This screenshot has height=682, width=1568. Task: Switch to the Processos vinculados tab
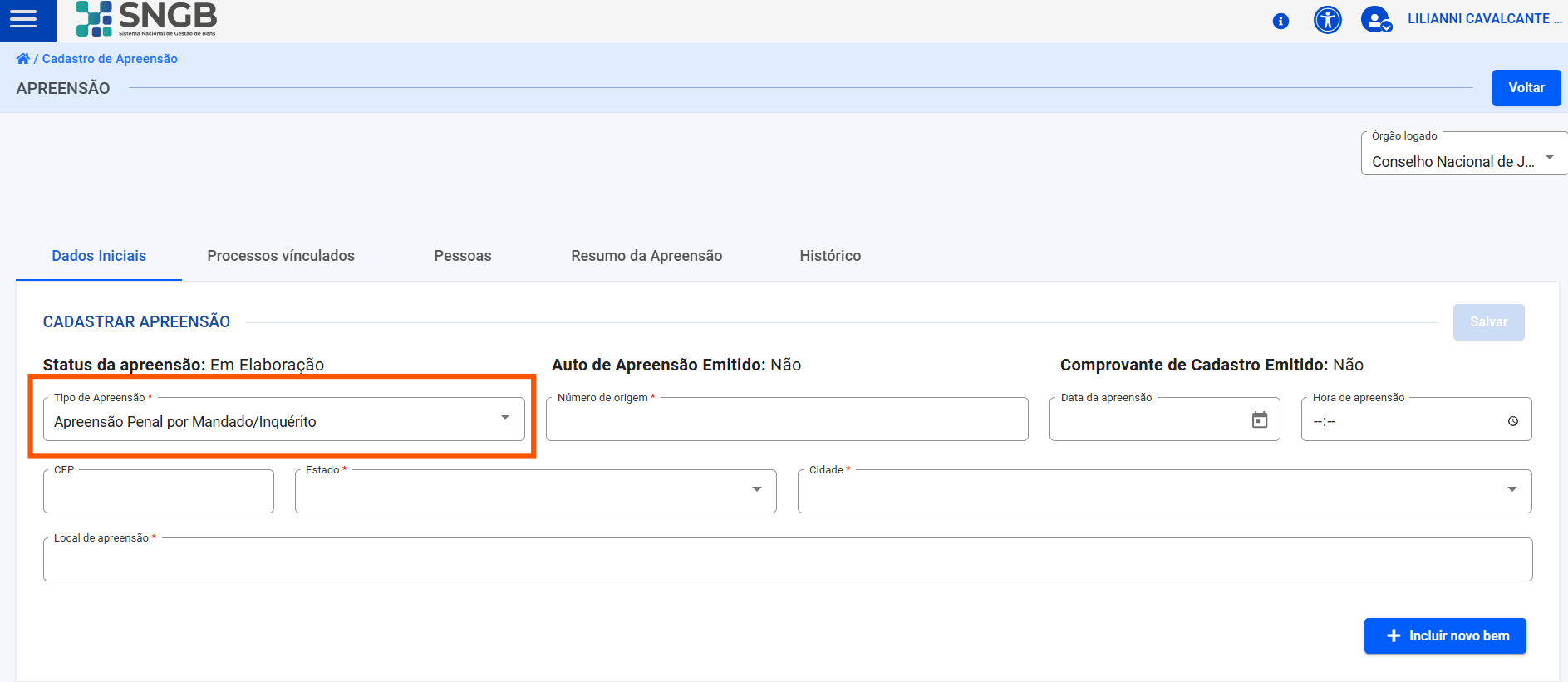(281, 256)
